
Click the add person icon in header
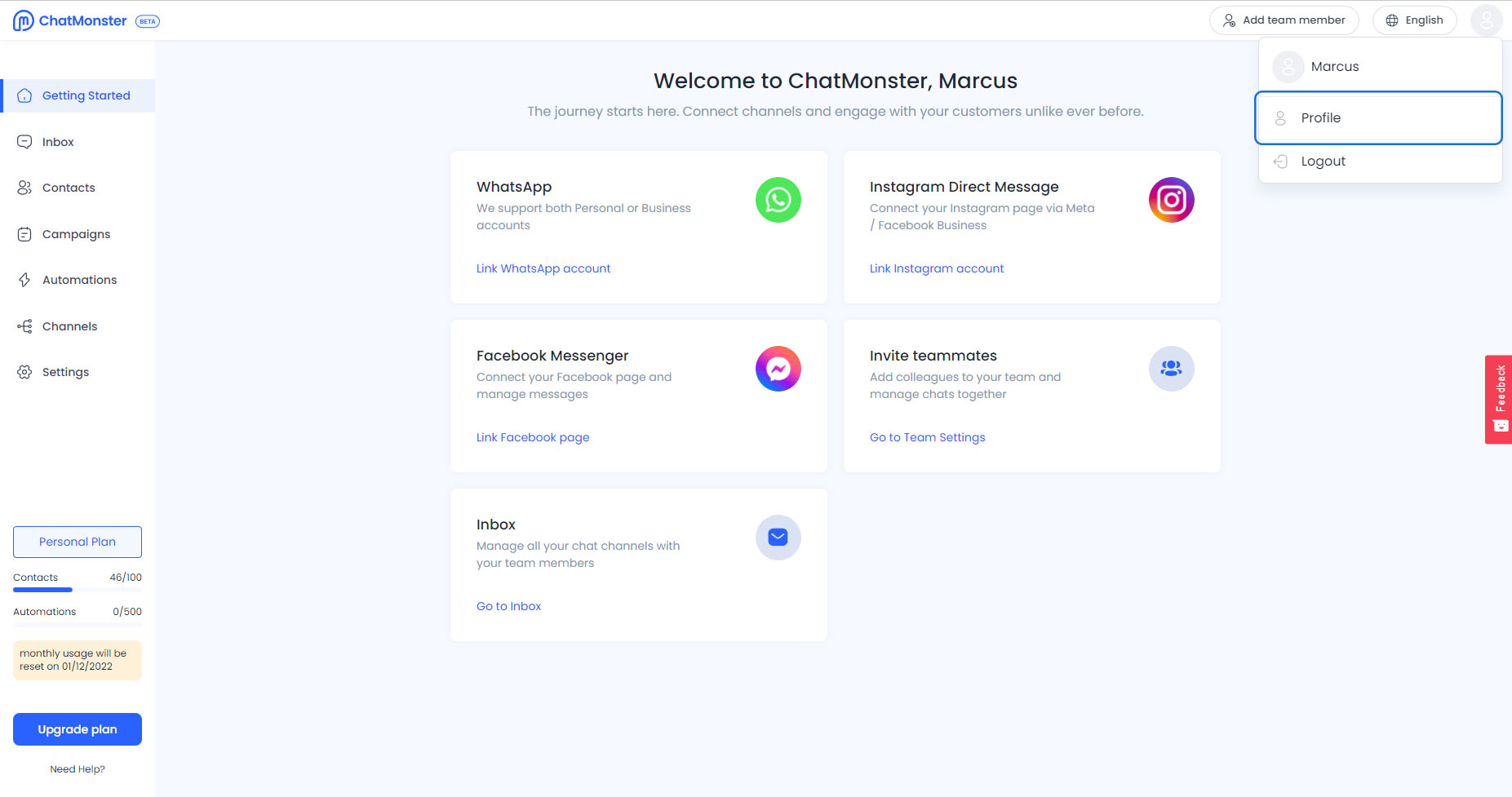1229,20
